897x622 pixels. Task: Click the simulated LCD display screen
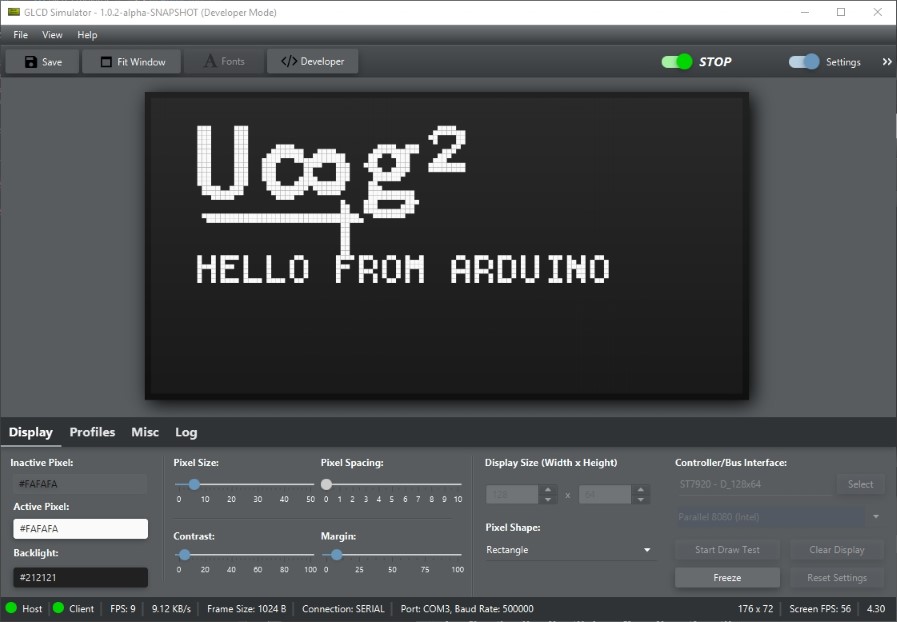click(x=447, y=246)
